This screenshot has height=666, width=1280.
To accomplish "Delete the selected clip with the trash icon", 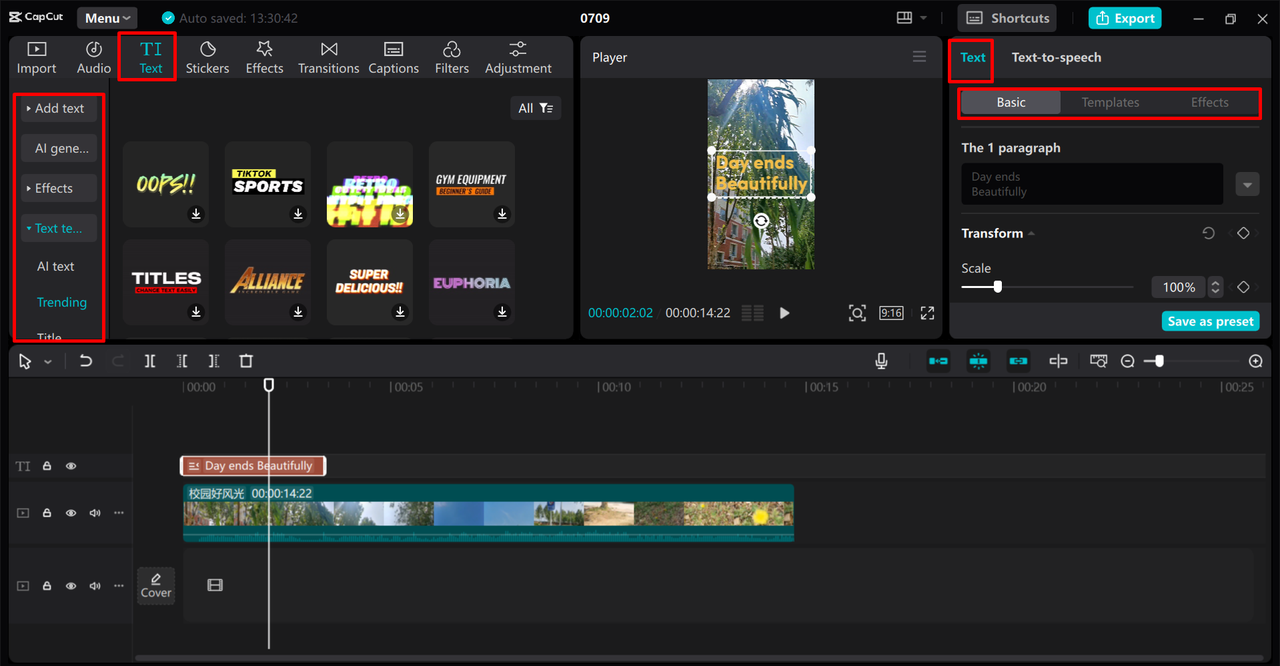I will 246,361.
